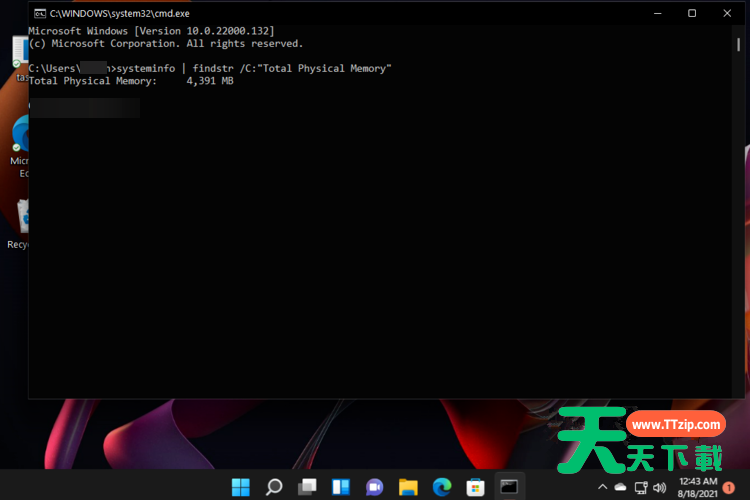Select the Recycle Bin desktop icon
Viewport: 750px width, 500px height.
19,224
